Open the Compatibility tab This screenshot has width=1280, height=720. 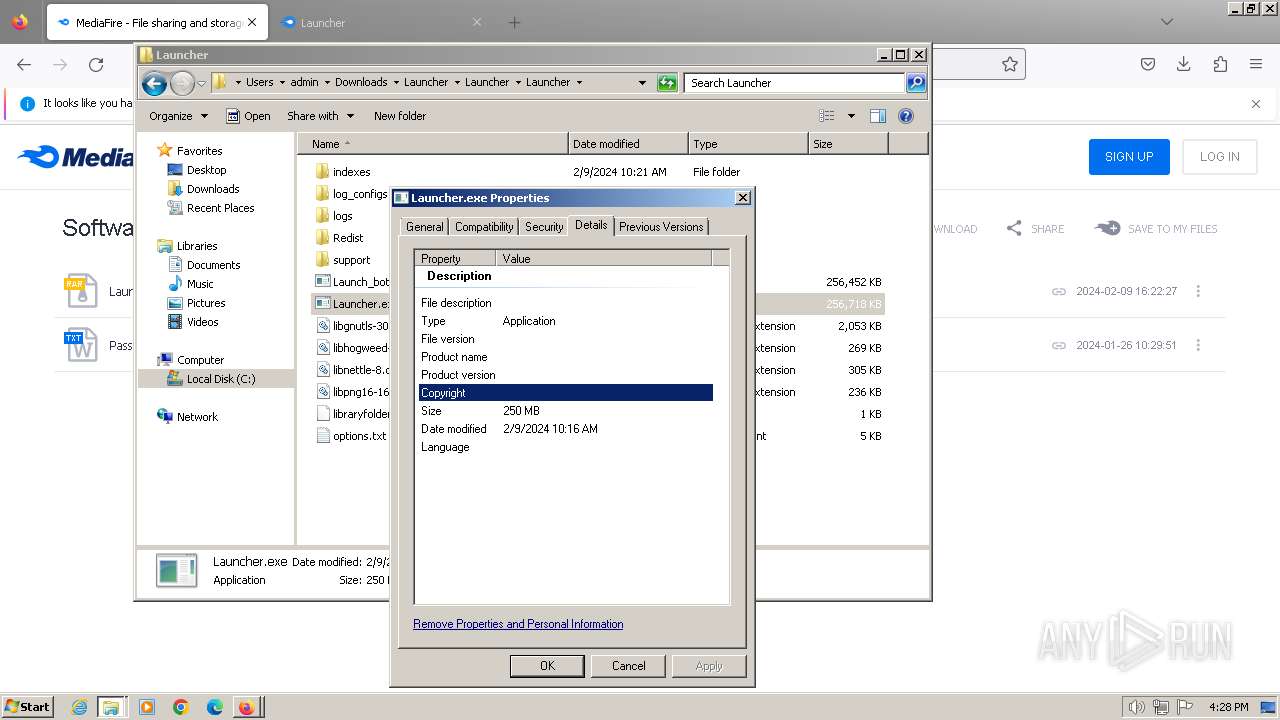pos(484,227)
